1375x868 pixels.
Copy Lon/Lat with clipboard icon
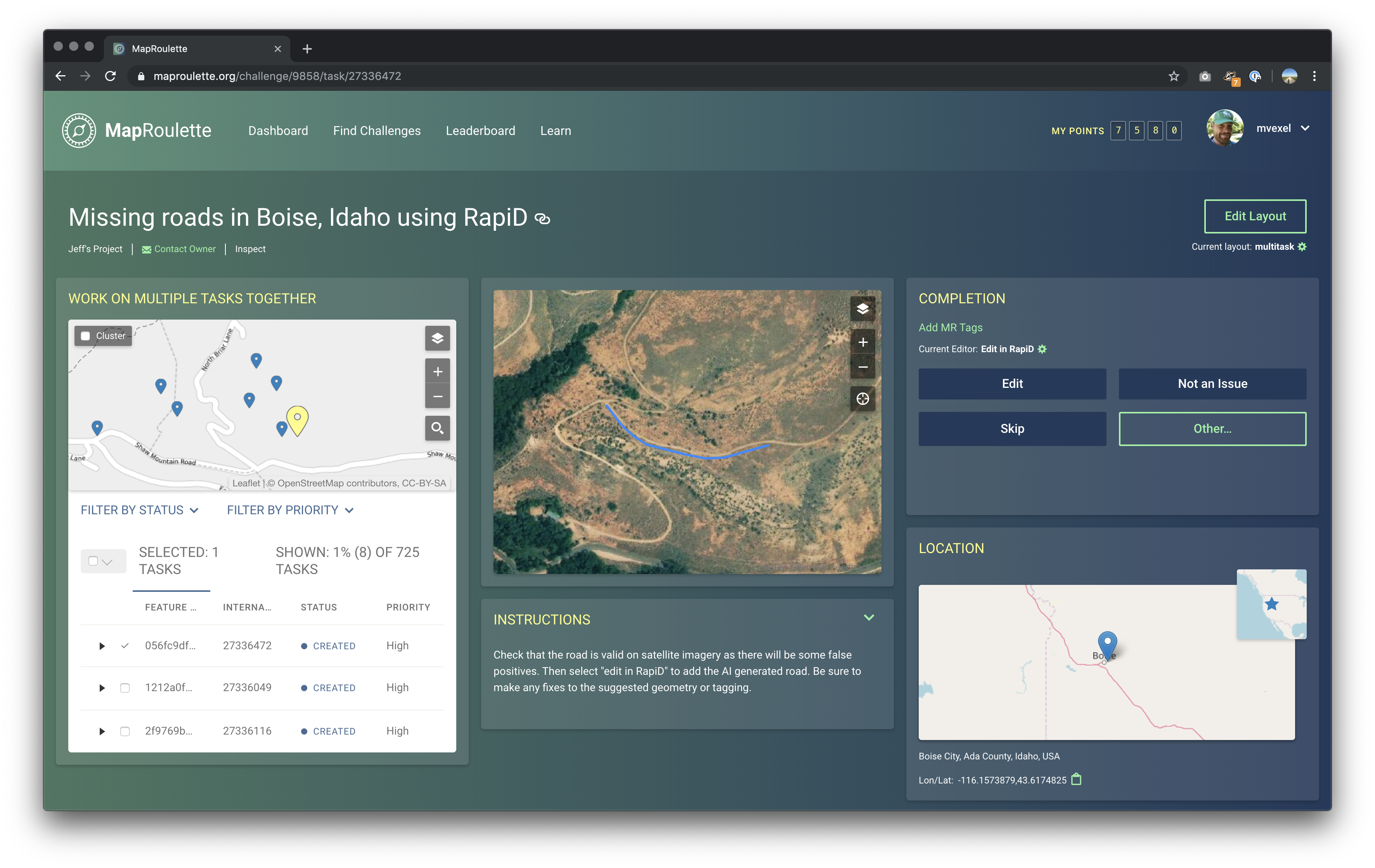tap(1076, 779)
